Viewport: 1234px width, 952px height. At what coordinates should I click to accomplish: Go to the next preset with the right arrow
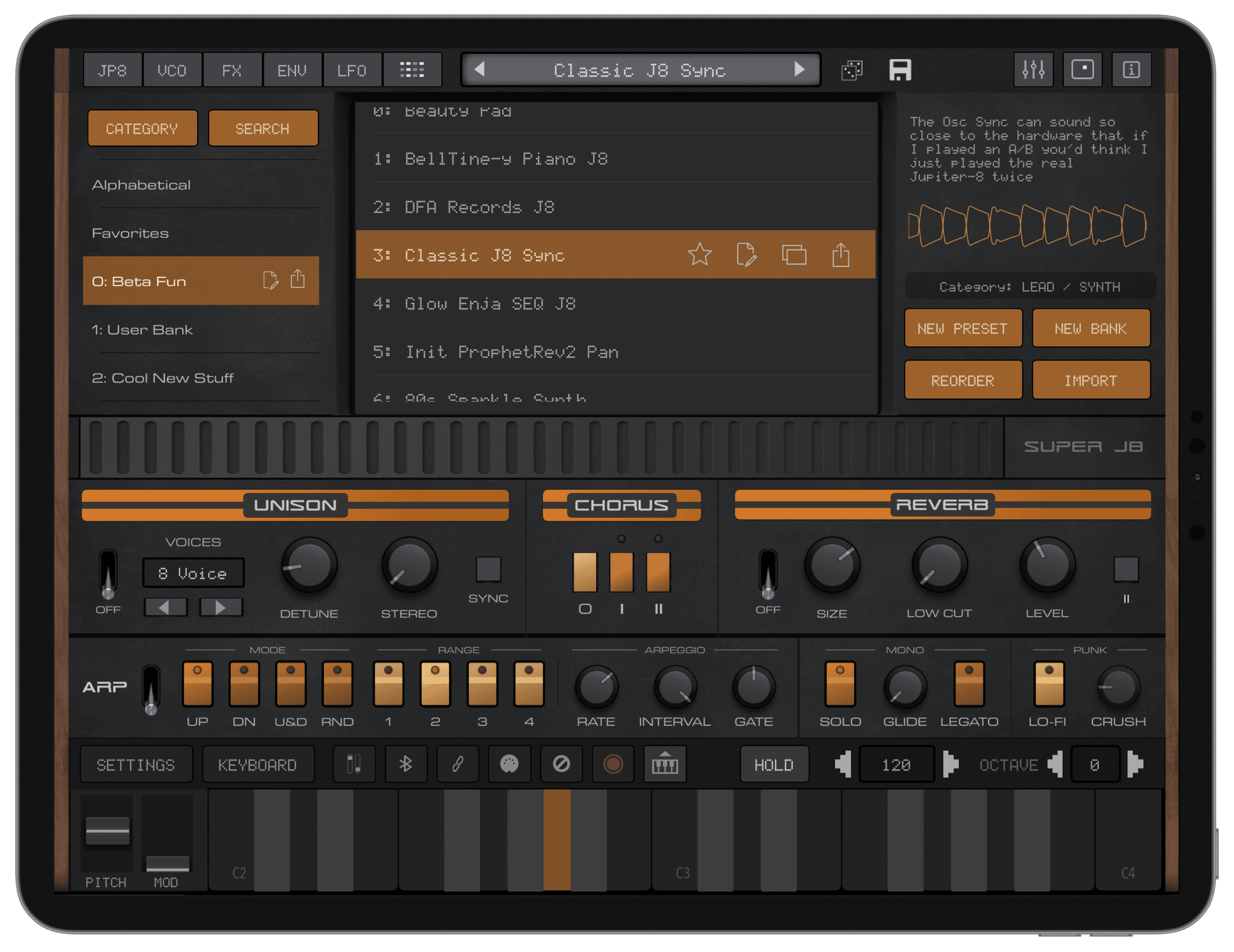[799, 70]
